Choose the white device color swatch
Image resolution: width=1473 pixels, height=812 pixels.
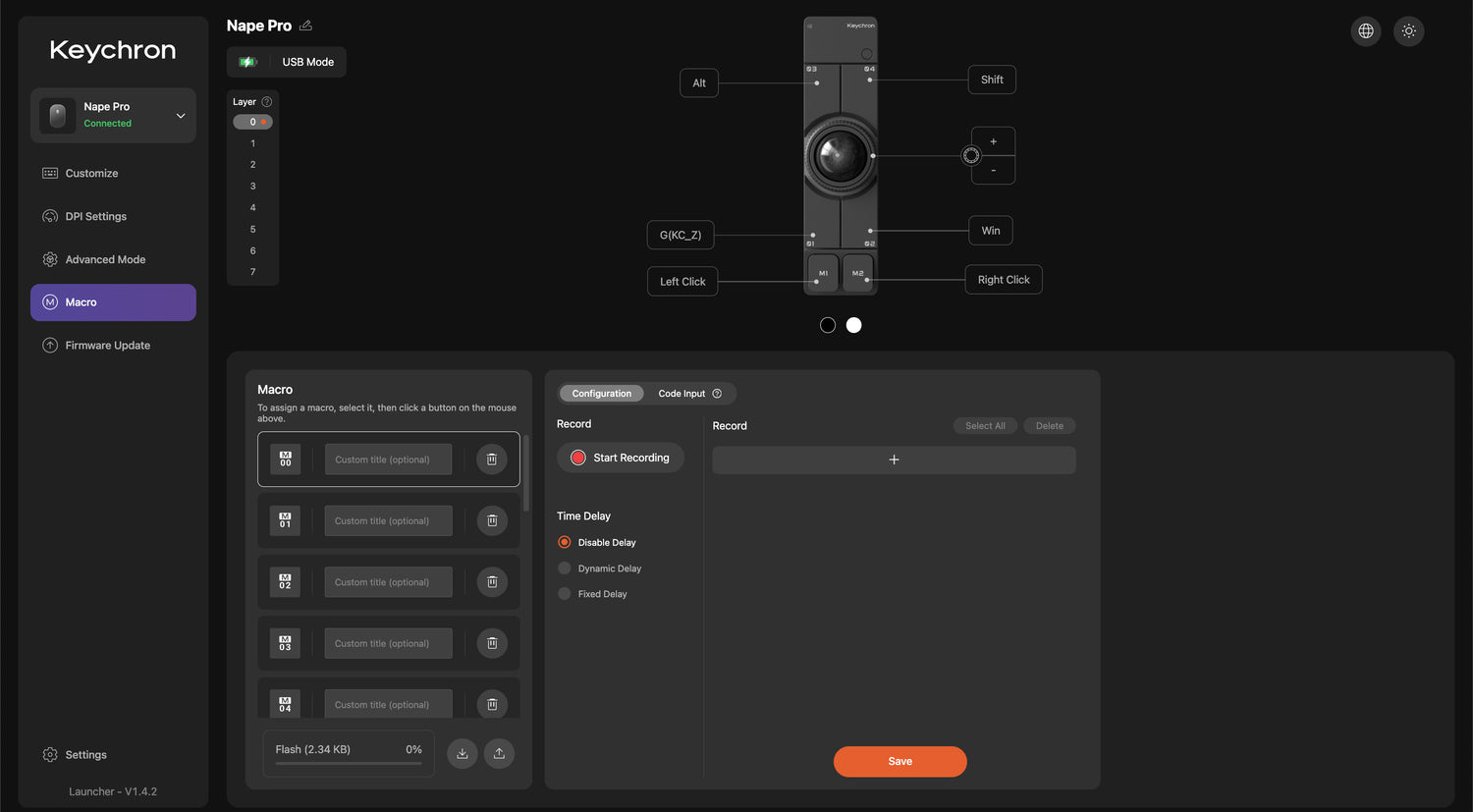pyautogui.click(x=854, y=325)
